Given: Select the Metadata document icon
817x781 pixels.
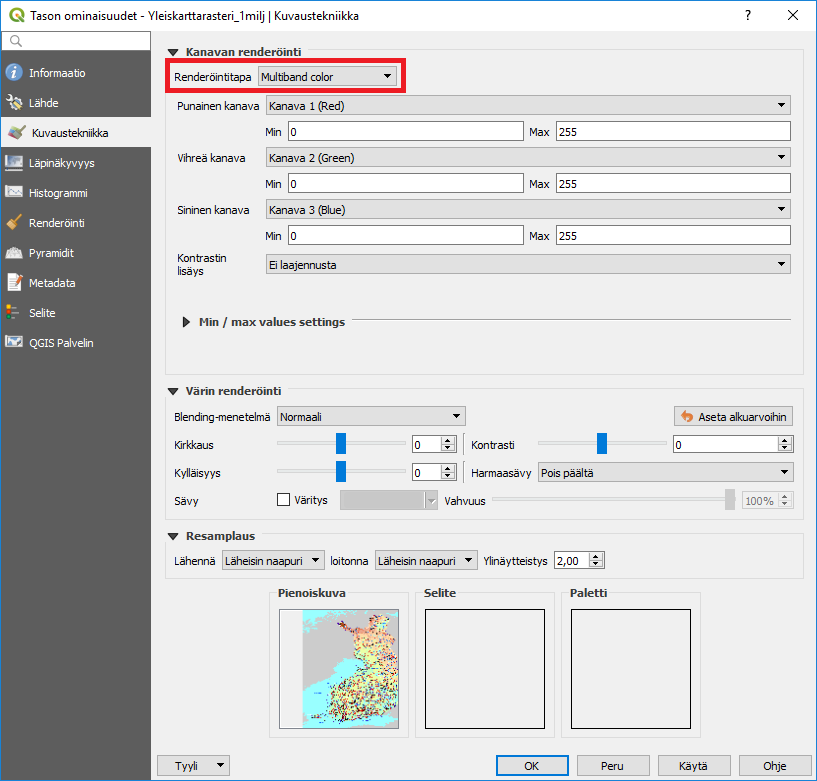Looking at the screenshot, I should [x=14, y=283].
